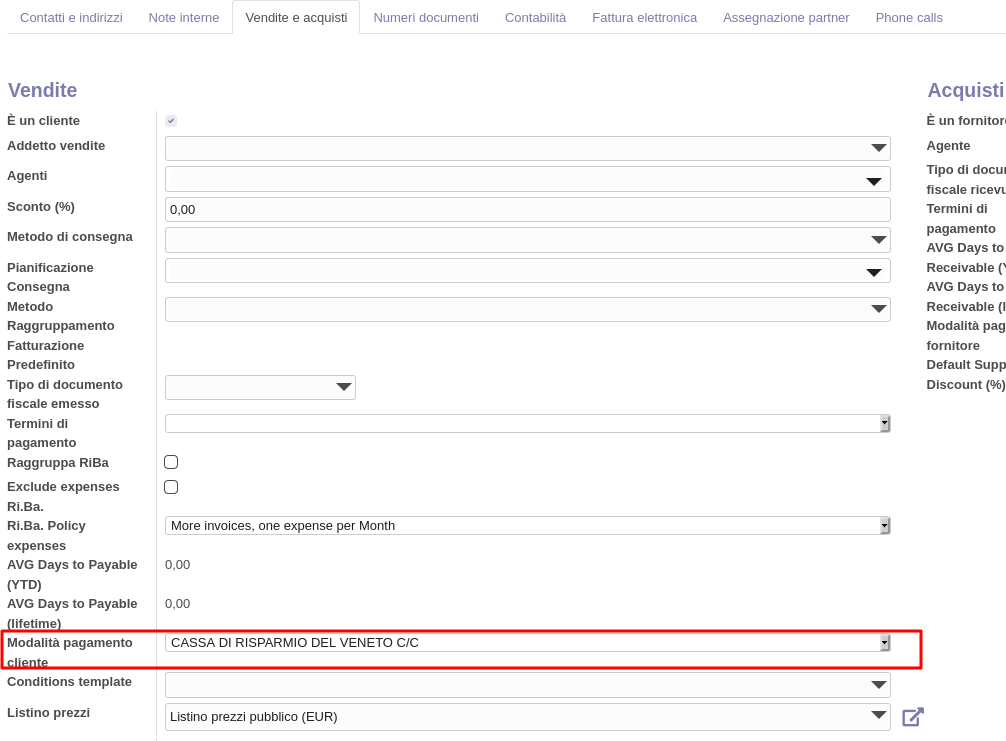Open the Pianificazione Consegna dropdown
This screenshot has width=1006, height=741.
coord(527,271)
